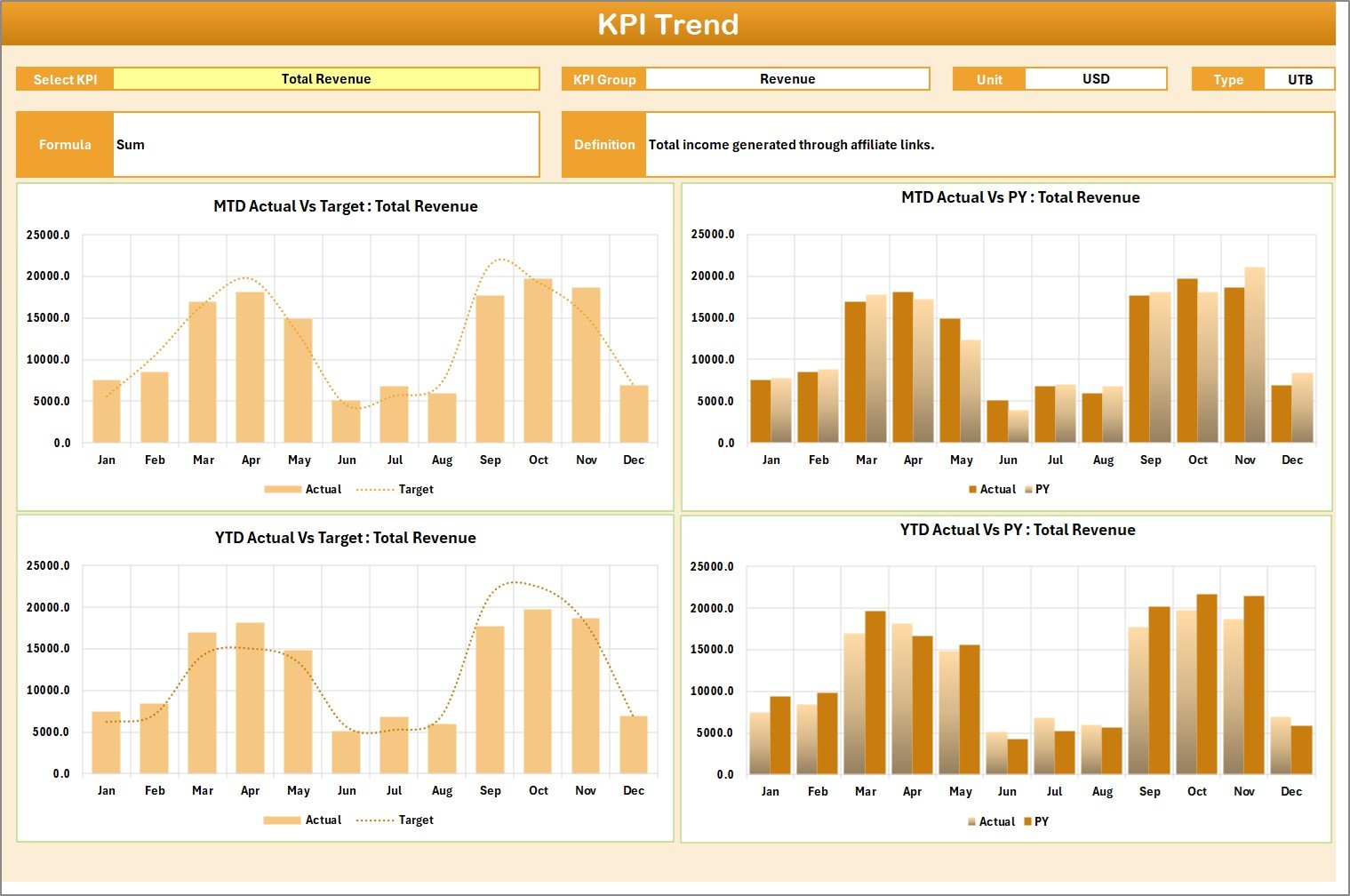Click the Jan axis label in YTD chart
Image resolution: width=1350 pixels, height=896 pixels.
(x=107, y=789)
